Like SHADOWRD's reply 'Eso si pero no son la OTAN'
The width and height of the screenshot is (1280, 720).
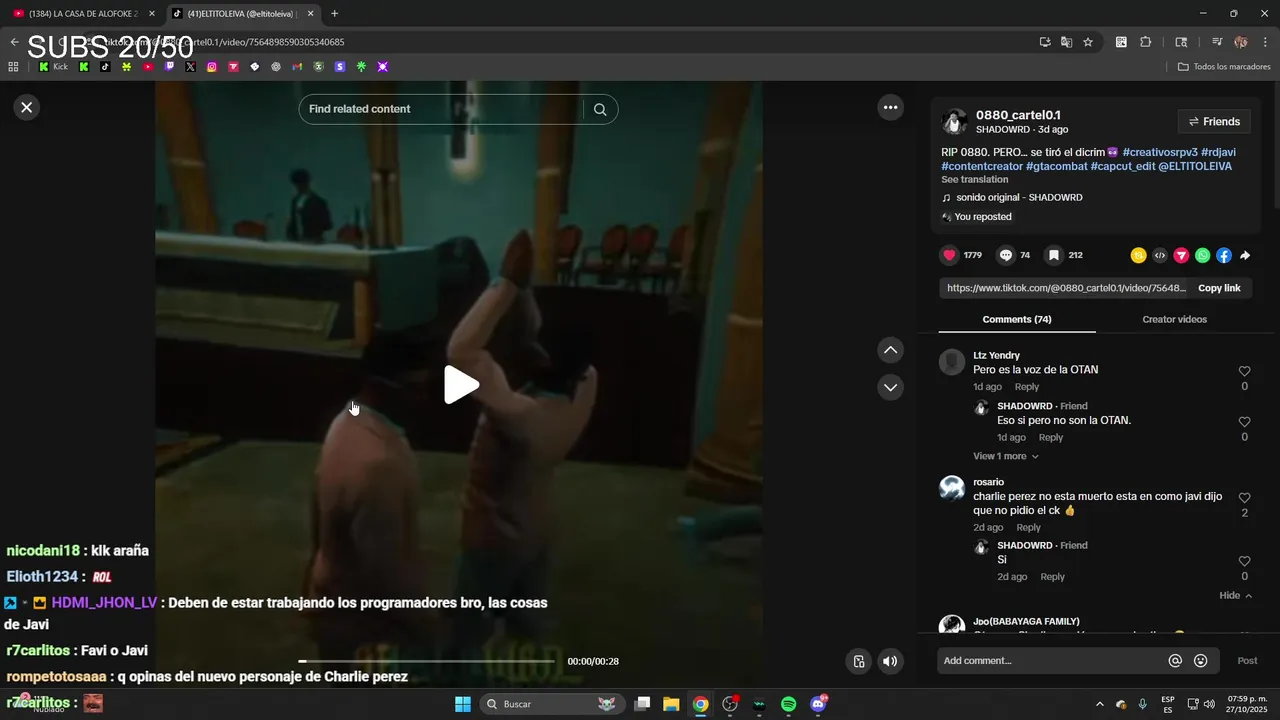pyautogui.click(x=1244, y=422)
